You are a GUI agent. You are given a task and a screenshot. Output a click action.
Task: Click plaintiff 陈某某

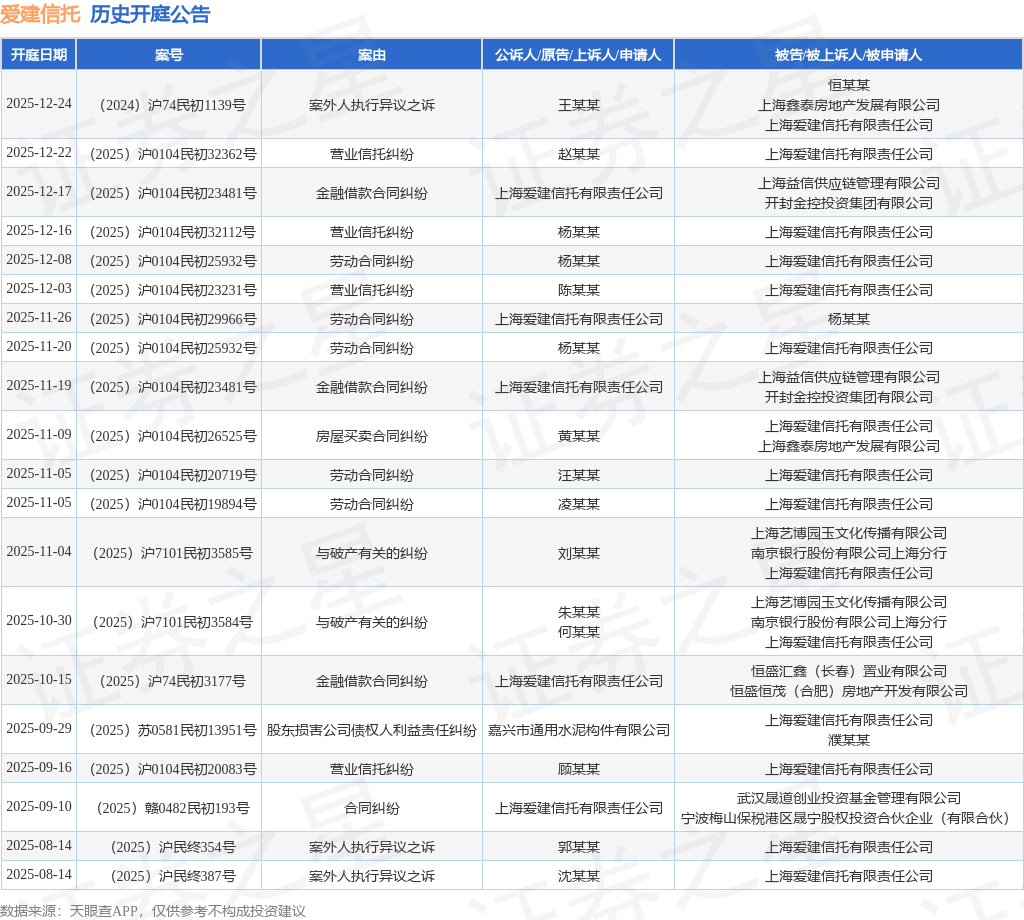[579, 290]
